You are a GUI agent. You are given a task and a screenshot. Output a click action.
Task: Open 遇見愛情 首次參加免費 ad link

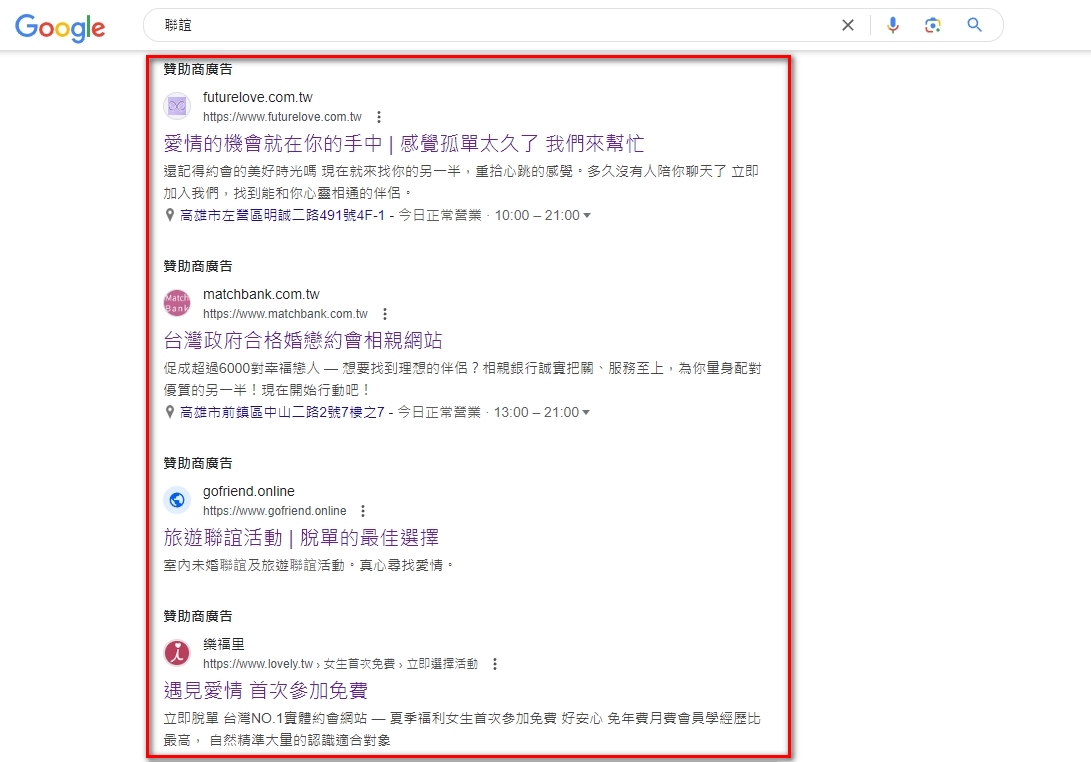(265, 690)
